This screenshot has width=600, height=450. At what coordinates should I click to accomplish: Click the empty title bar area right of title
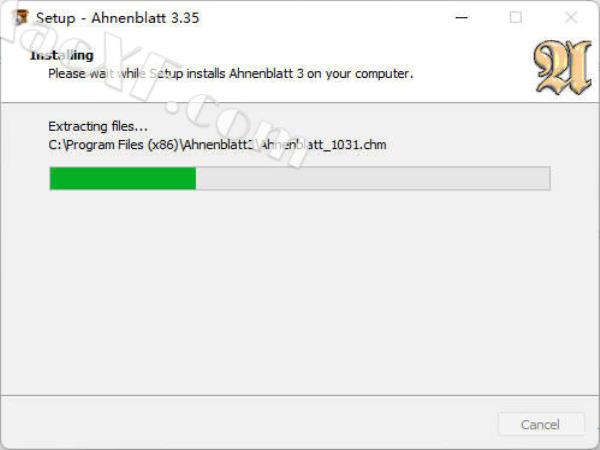click(325, 17)
